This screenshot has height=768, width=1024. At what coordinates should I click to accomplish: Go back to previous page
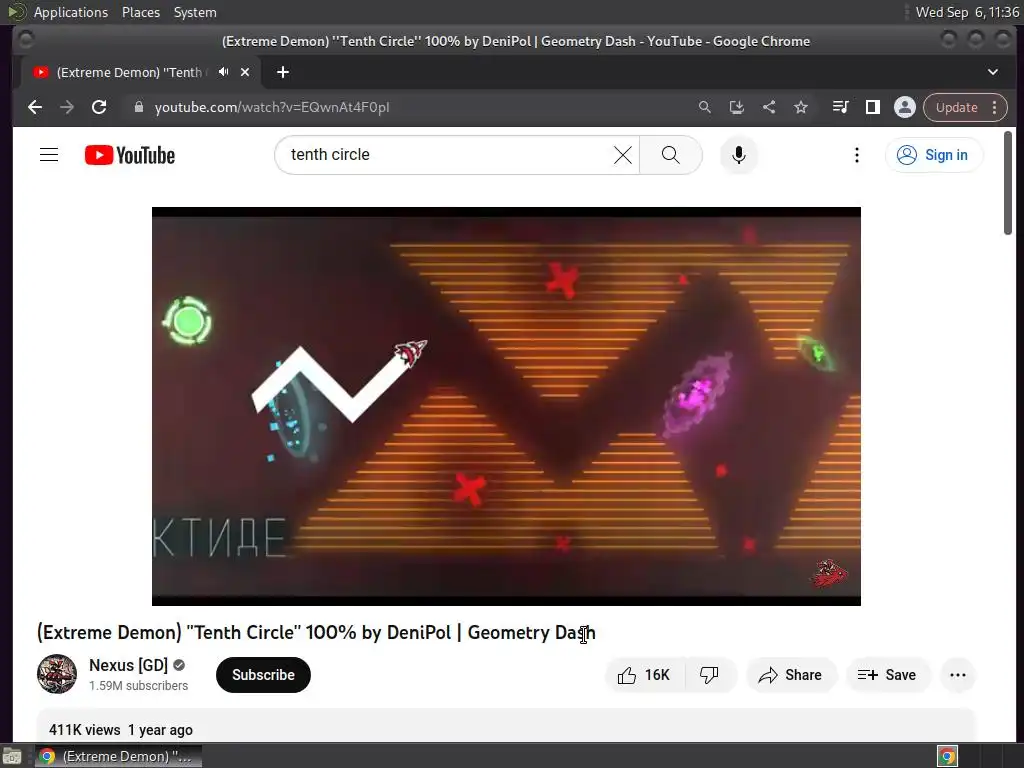(35, 107)
